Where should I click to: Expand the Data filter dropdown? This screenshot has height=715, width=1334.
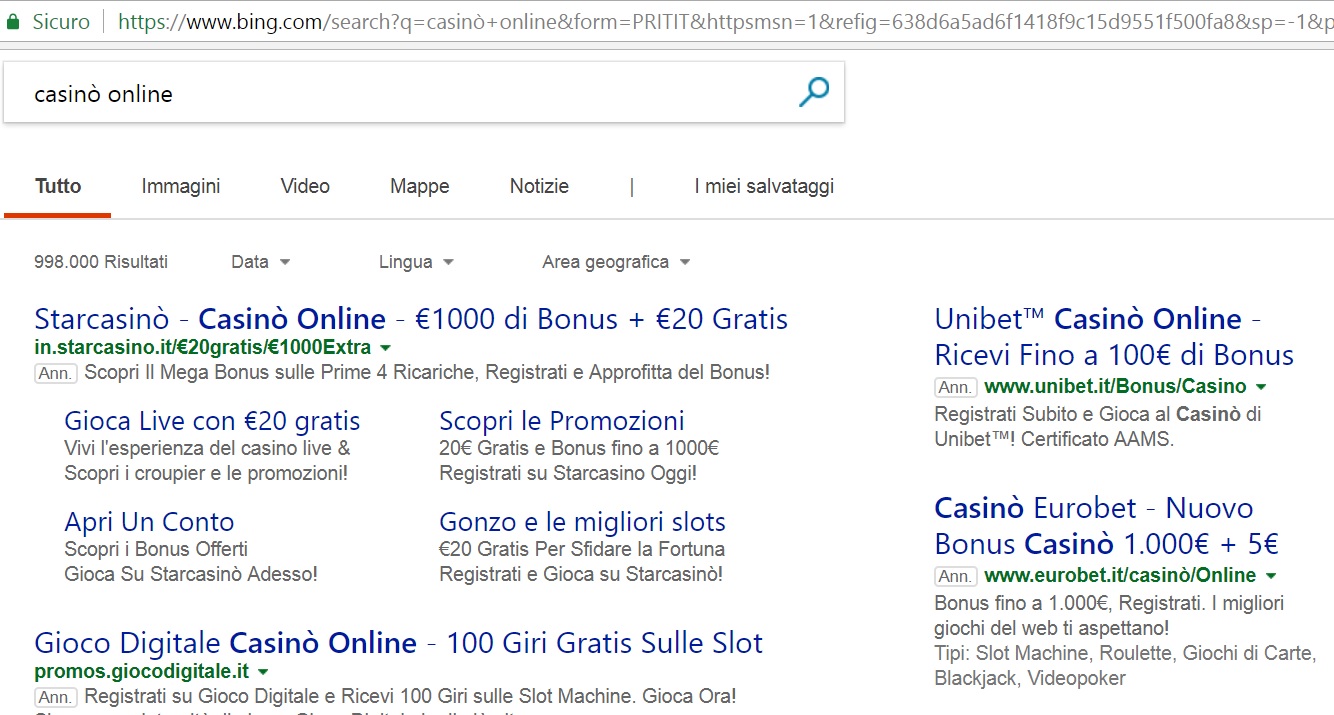[260, 262]
